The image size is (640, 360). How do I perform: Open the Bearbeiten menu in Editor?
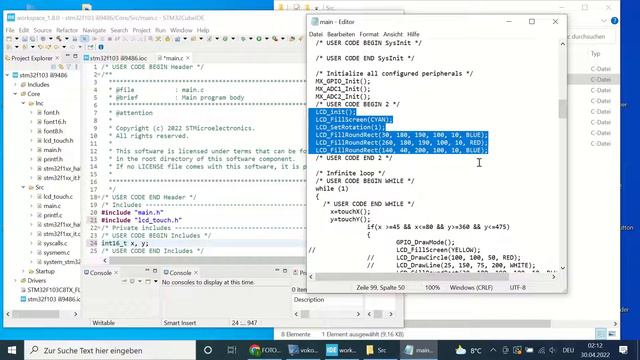click(341, 34)
